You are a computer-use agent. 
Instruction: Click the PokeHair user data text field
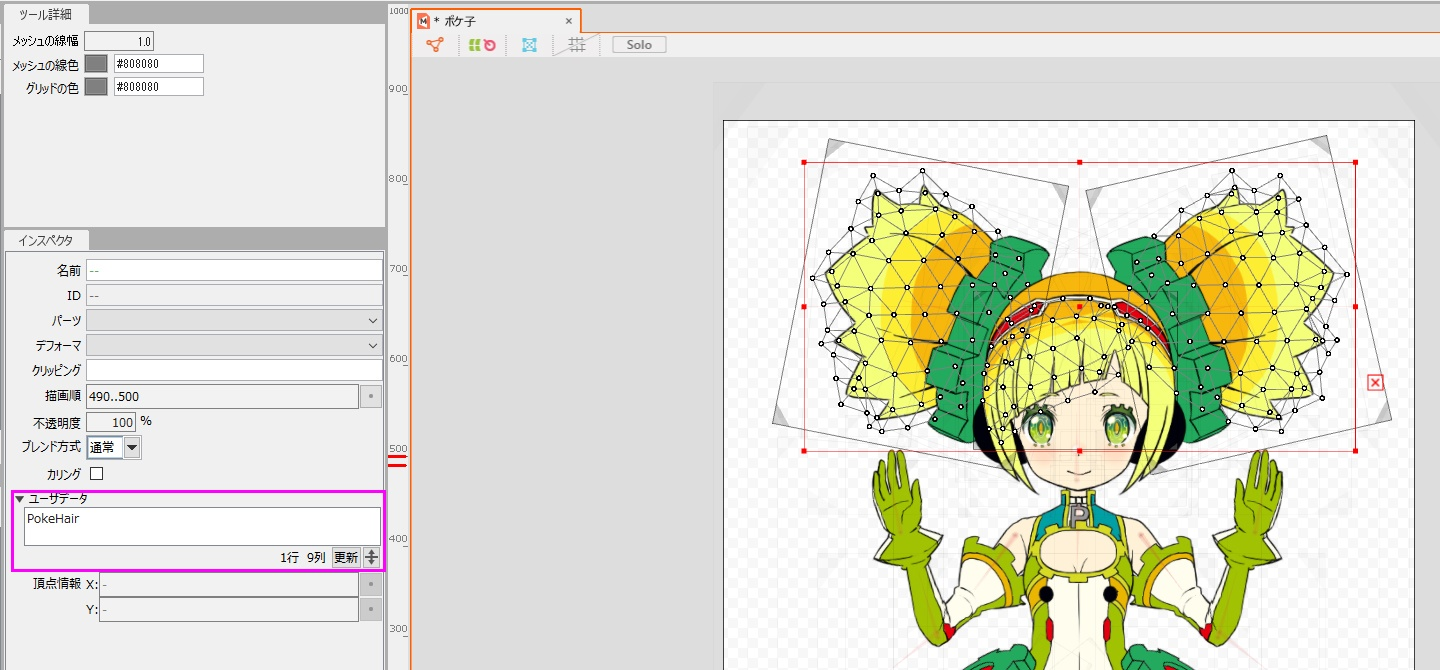click(x=202, y=526)
